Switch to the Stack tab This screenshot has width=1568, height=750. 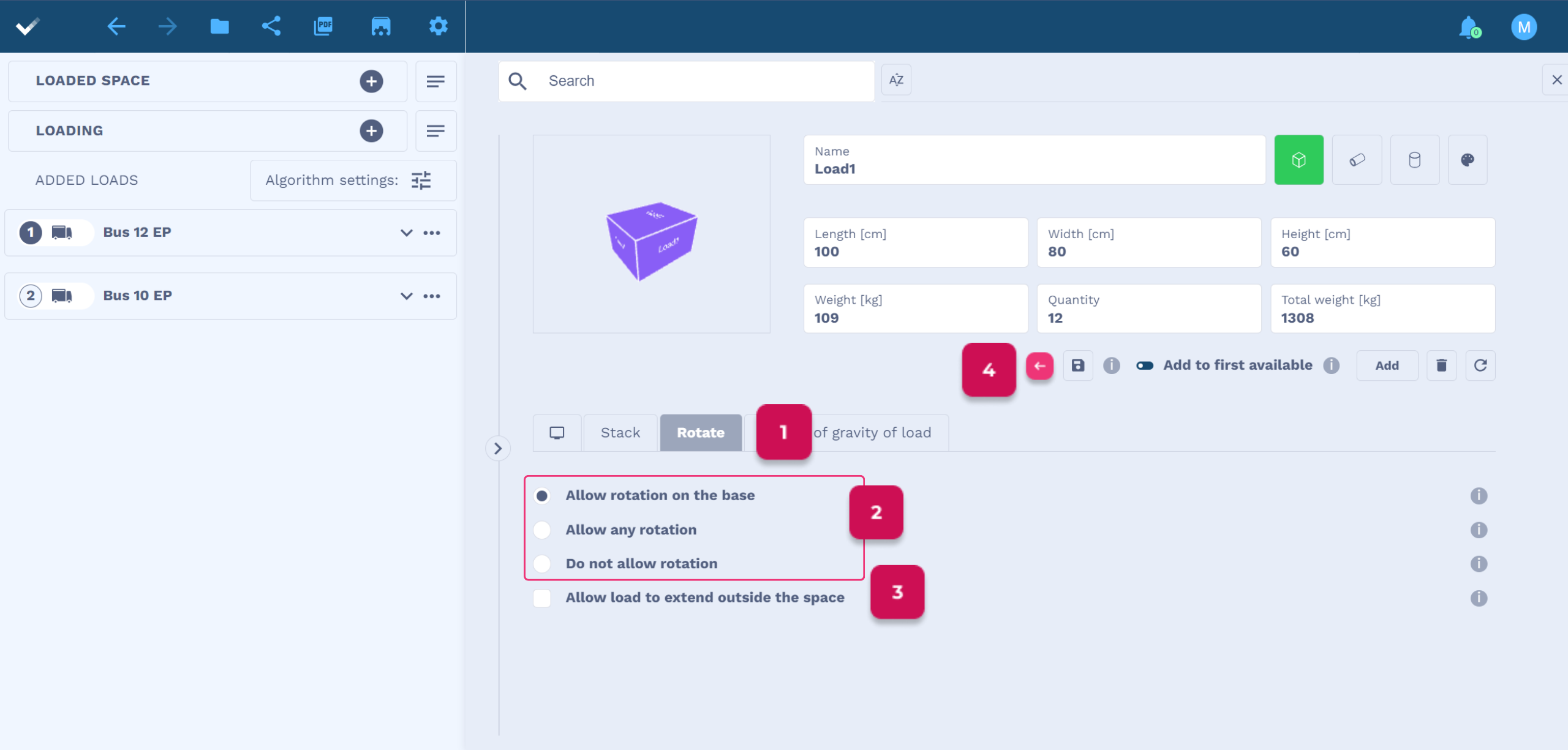click(620, 433)
